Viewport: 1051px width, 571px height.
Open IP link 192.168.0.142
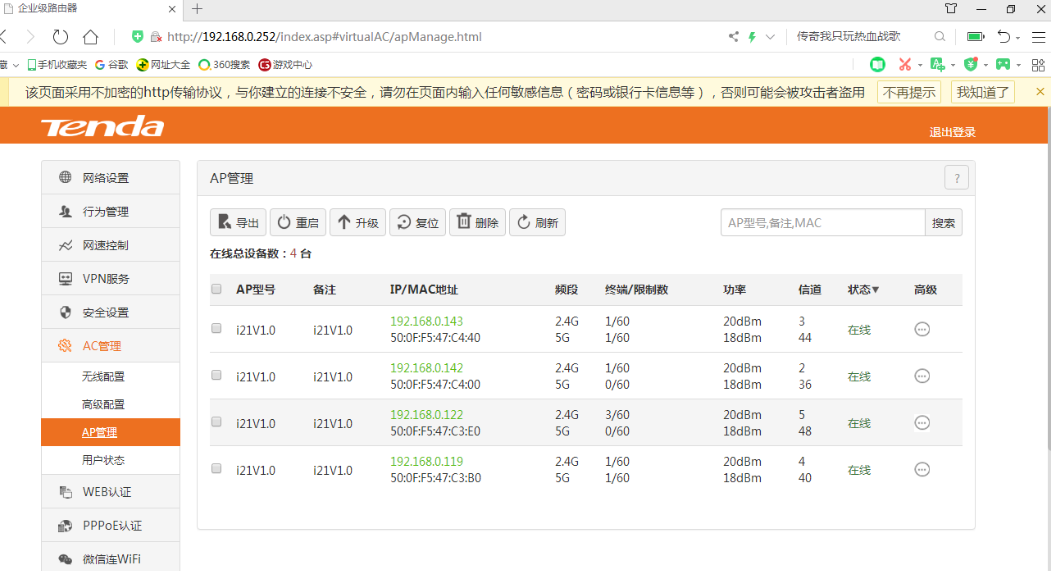pyautogui.click(x=426, y=368)
